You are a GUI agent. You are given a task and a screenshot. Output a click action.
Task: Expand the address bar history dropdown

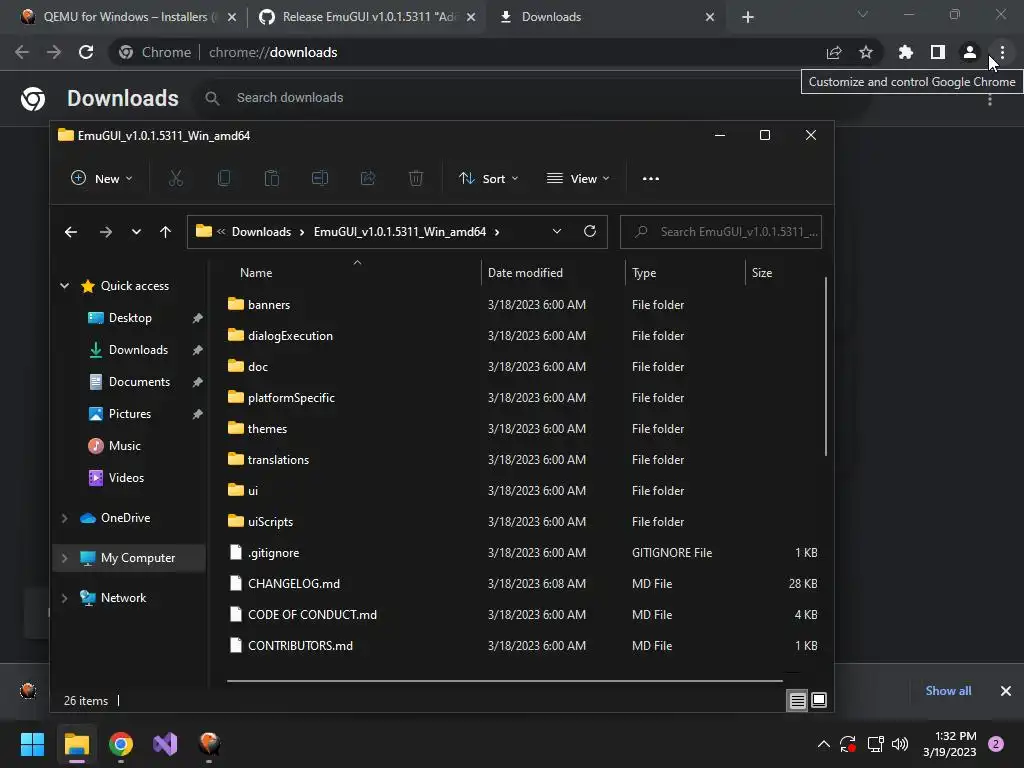[x=556, y=231]
